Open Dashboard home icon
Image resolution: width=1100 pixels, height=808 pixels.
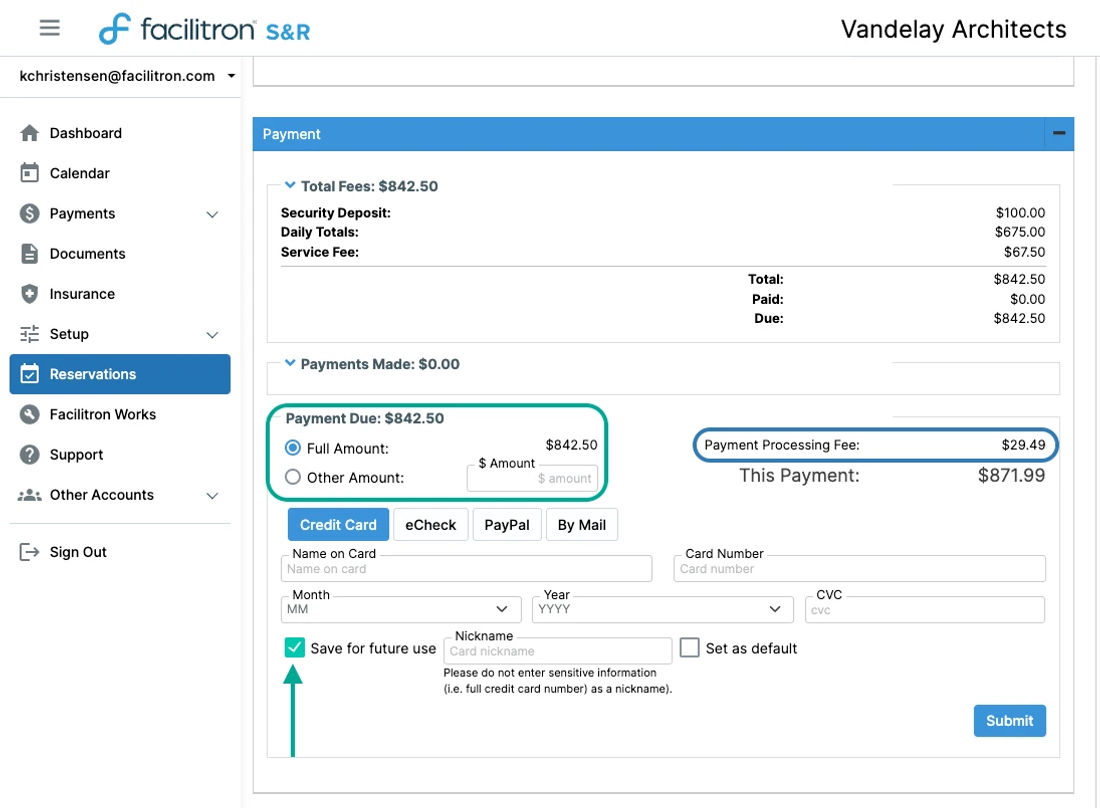[x=29, y=133]
